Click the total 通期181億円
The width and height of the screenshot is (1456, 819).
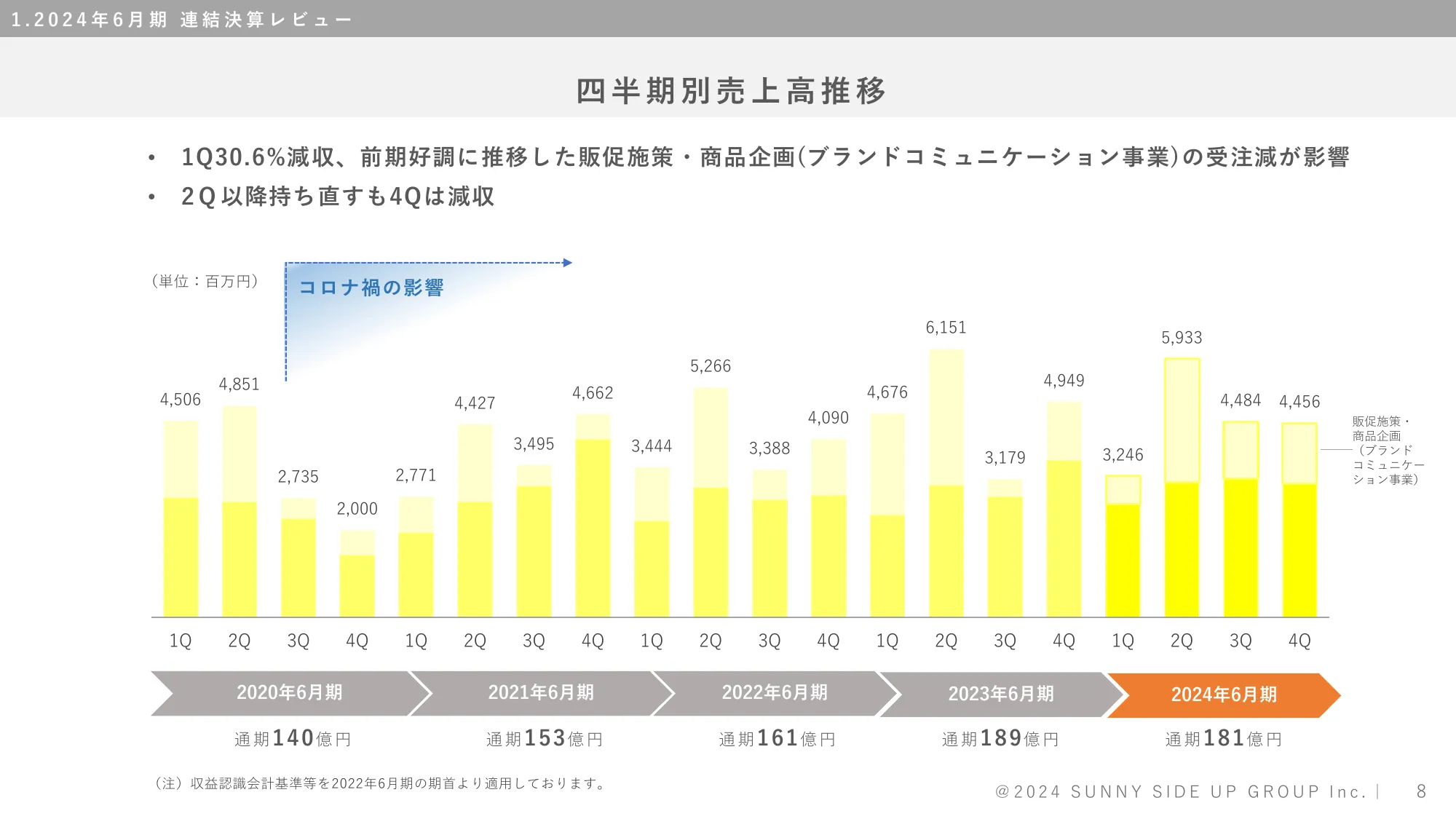1224,738
